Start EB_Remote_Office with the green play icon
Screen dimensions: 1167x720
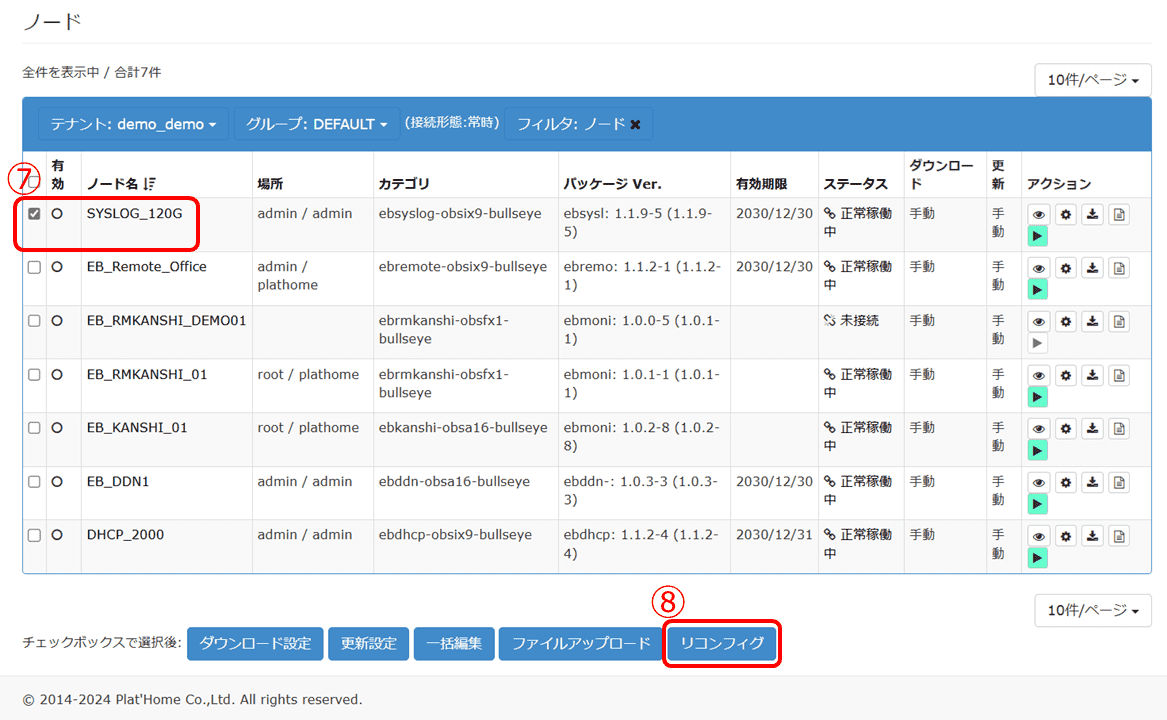pyautogui.click(x=1037, y=289)
